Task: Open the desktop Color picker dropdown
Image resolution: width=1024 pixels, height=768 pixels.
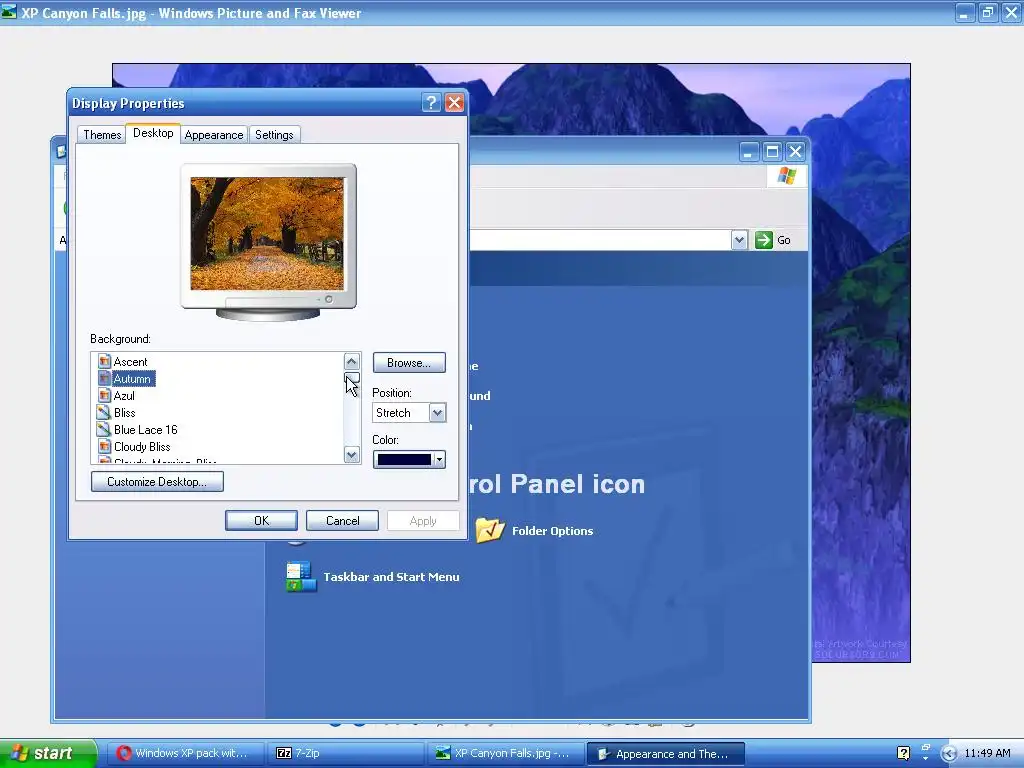Action: pos(409,460)
